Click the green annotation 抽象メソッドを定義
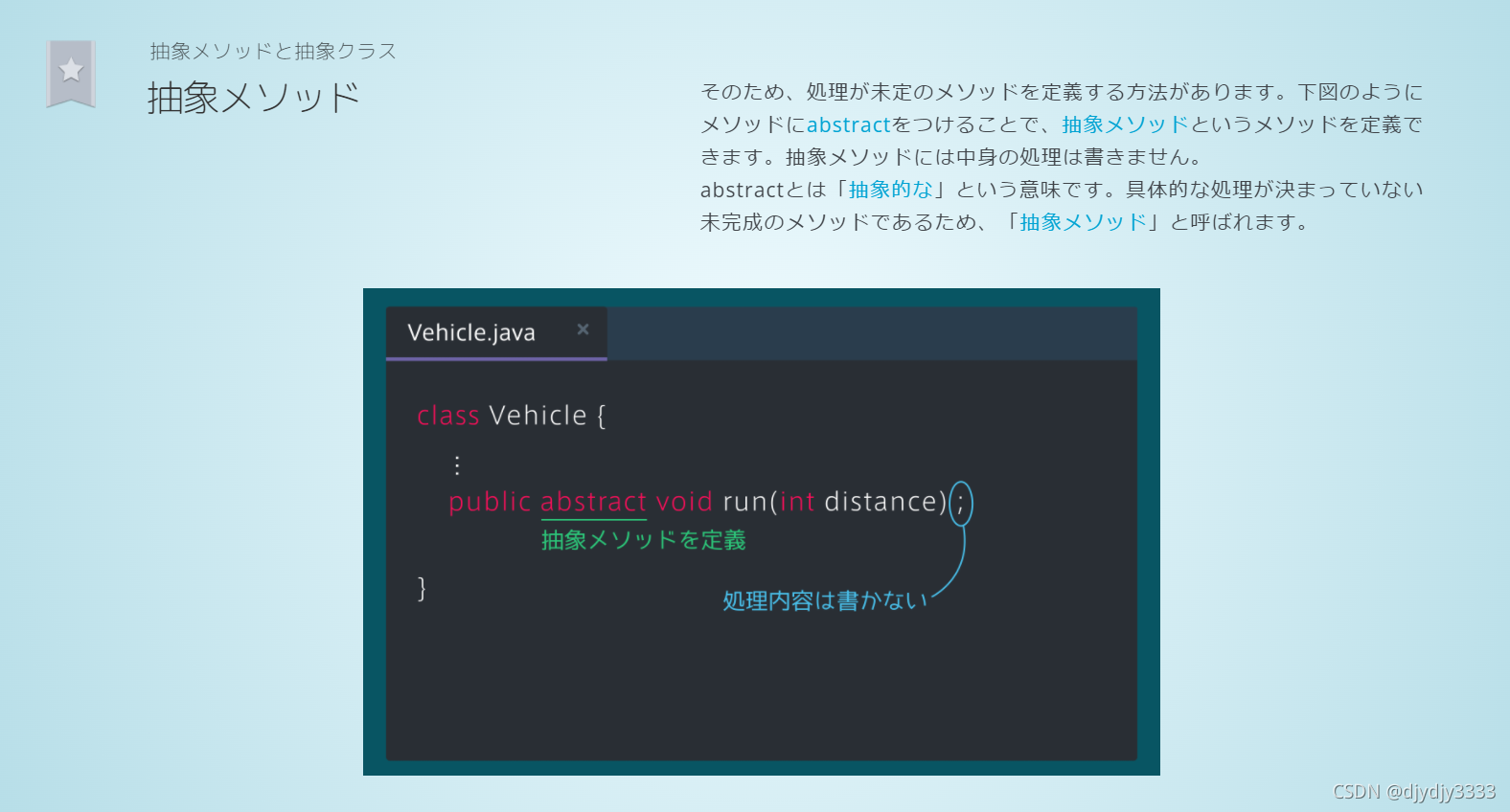 click(644, 540)
